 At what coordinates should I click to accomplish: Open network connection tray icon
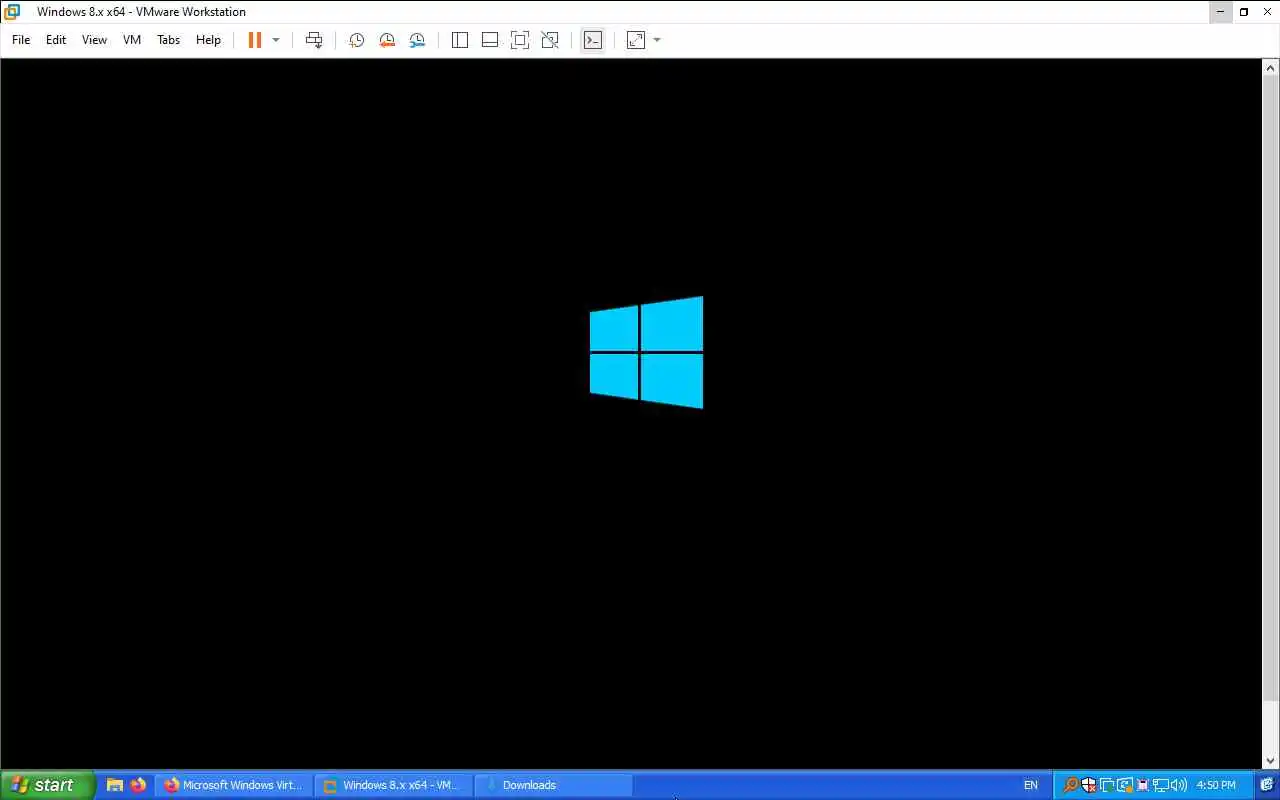[x=1161, y=785]
